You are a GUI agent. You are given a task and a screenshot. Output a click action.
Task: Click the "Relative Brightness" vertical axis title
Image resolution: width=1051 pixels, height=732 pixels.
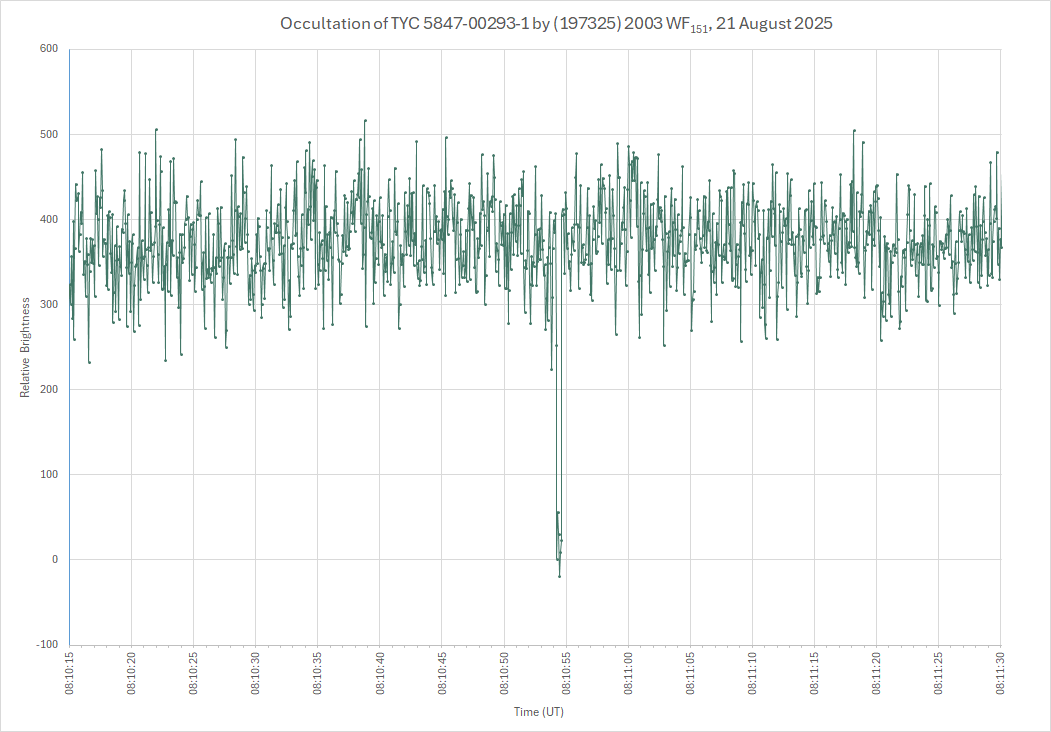25,347
